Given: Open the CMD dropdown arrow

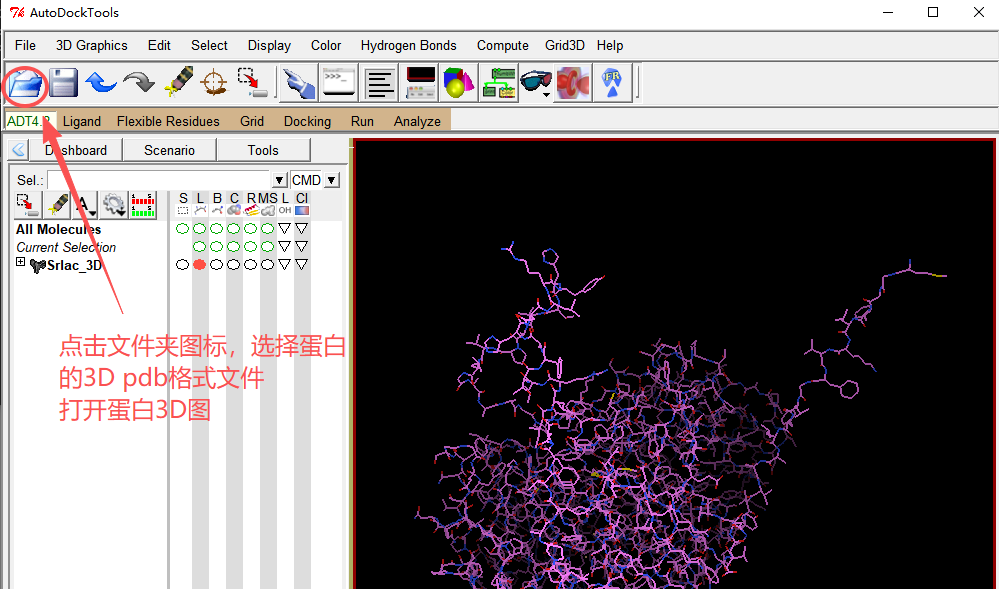Looking at the screenshot, I should click(x=332, y=180).
